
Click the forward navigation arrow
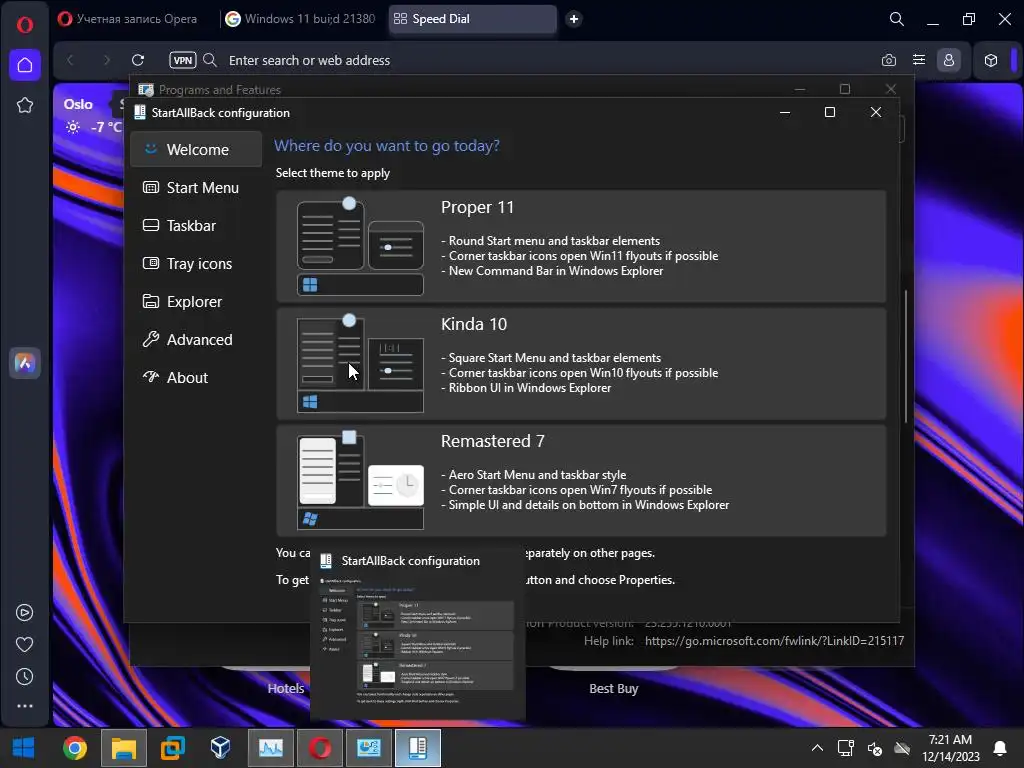point(106,60)
